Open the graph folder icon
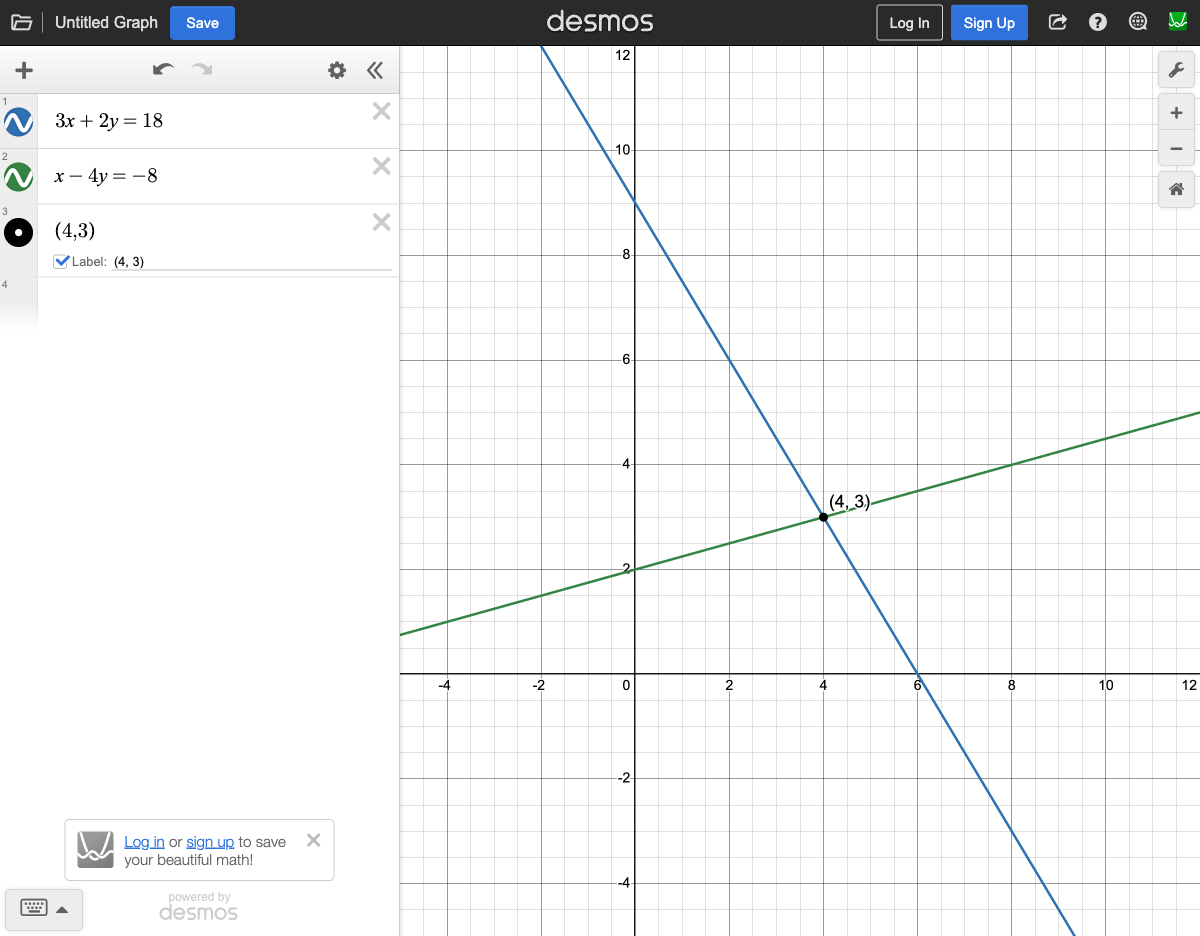1200x936 pixels. (x=21, y=22)
